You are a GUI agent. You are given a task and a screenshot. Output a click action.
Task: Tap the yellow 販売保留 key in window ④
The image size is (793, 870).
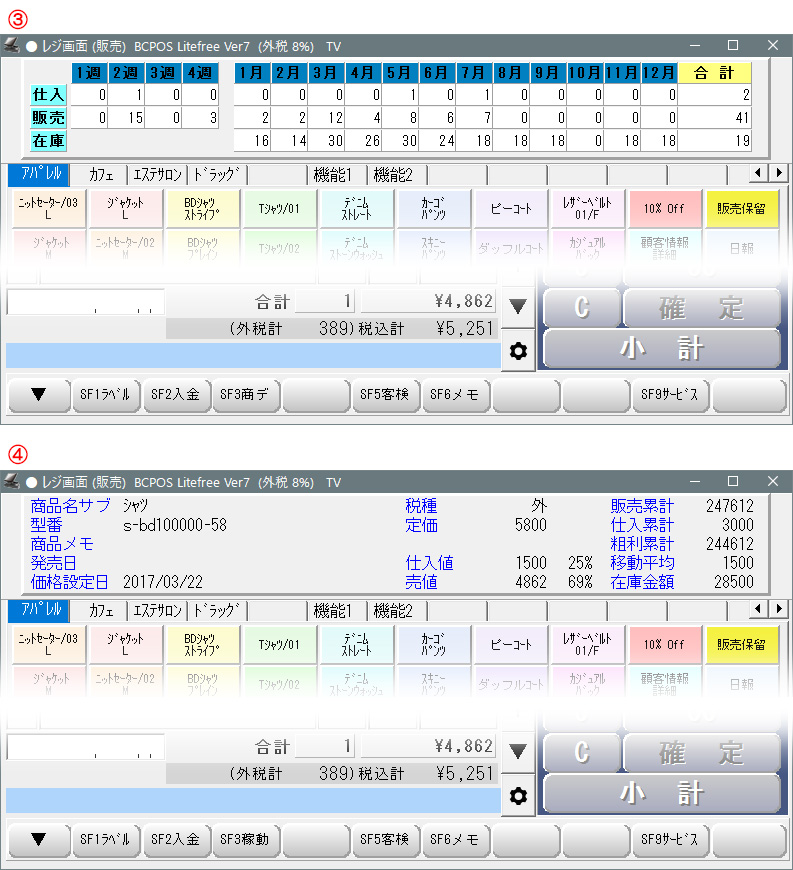click(742, 645)
